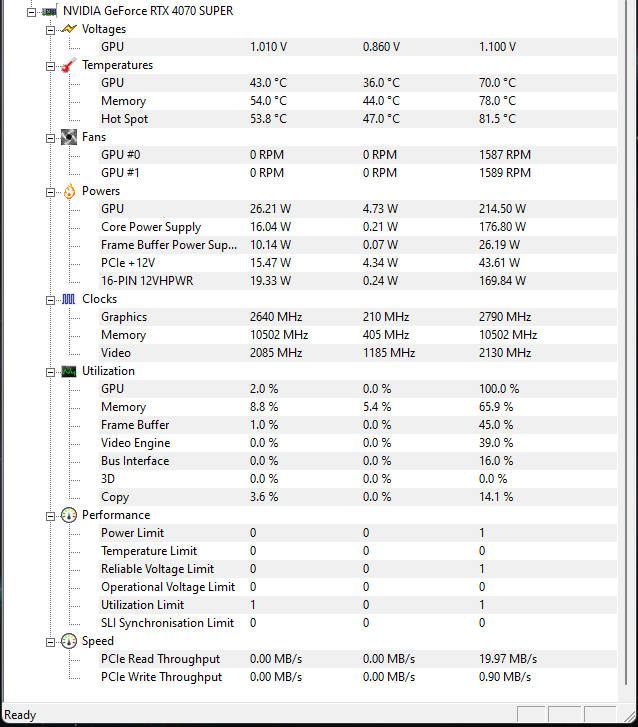
Task: Select the 16-PIN 12VHPWR power row
Action: point(147,281)
